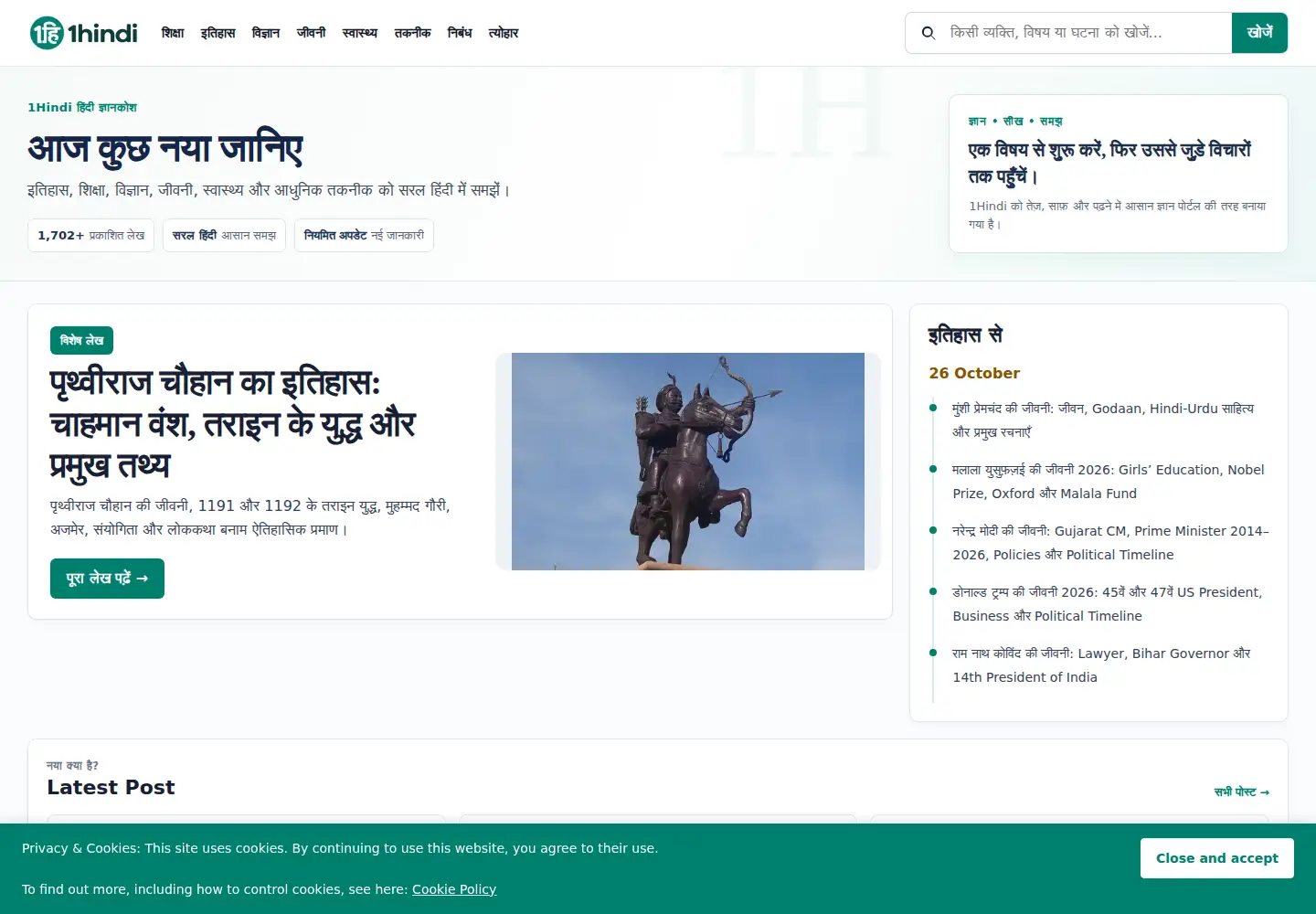This screenshot has width=1316, height=914.
Task: Open मलाला युसुफ़ज़ई की जीवनी article link
Action: [x=1109, y=482]
